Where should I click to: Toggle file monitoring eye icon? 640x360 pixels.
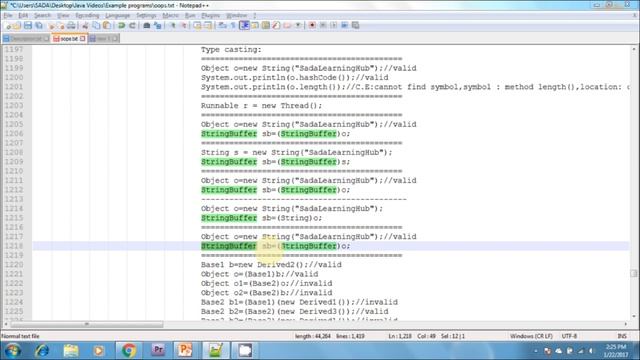tap(298, 25)
